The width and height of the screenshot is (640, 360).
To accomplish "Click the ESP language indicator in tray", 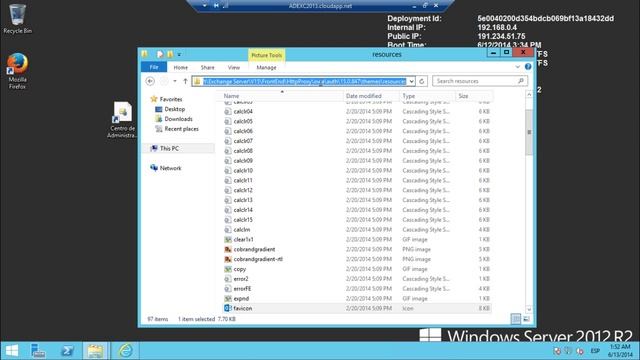I will tap(595, 351).
